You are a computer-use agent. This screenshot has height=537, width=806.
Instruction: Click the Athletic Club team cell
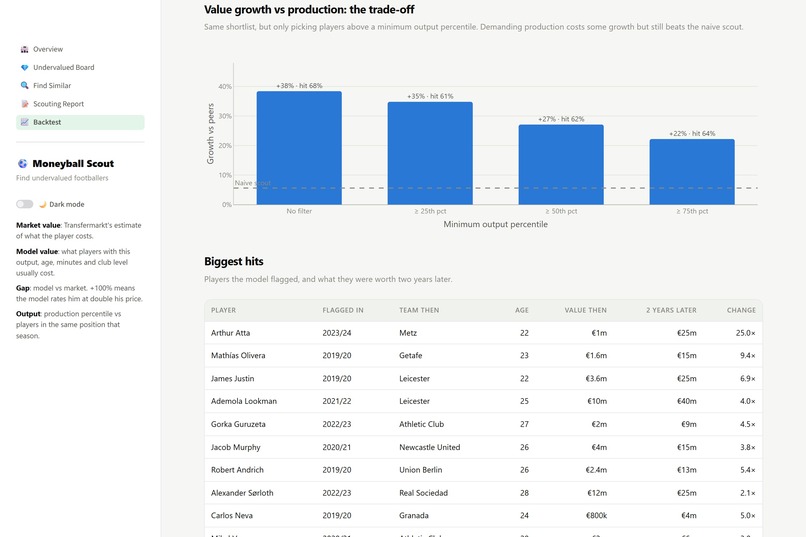coord(421,424)
